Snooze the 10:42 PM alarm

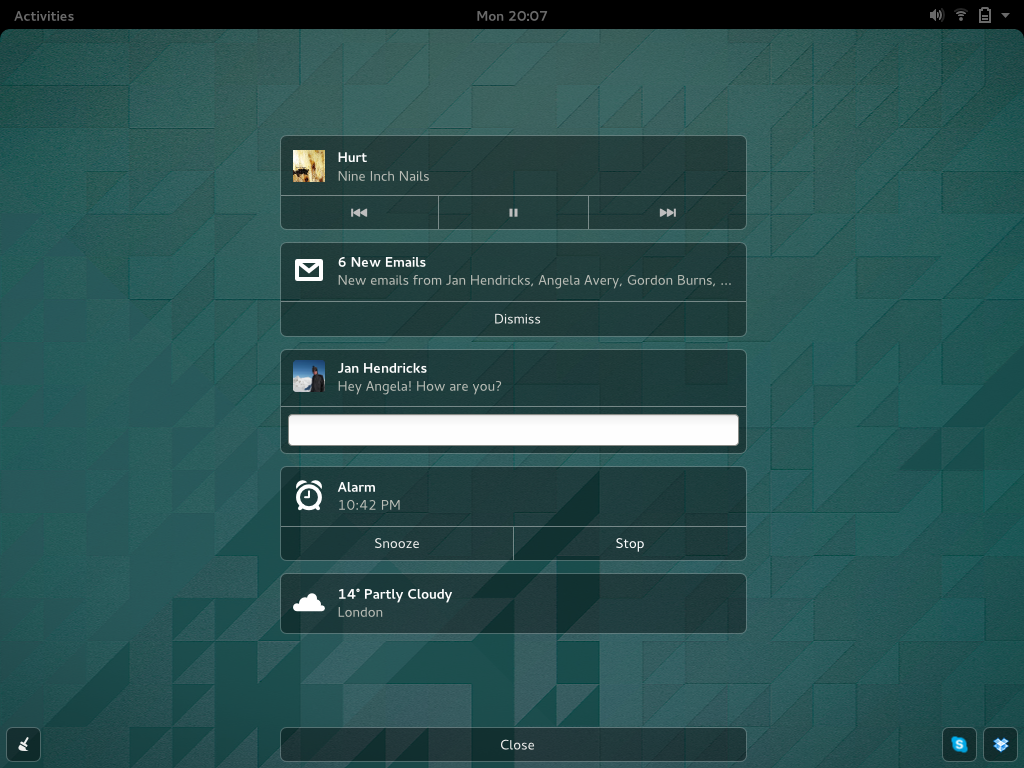tap(396, 543)
